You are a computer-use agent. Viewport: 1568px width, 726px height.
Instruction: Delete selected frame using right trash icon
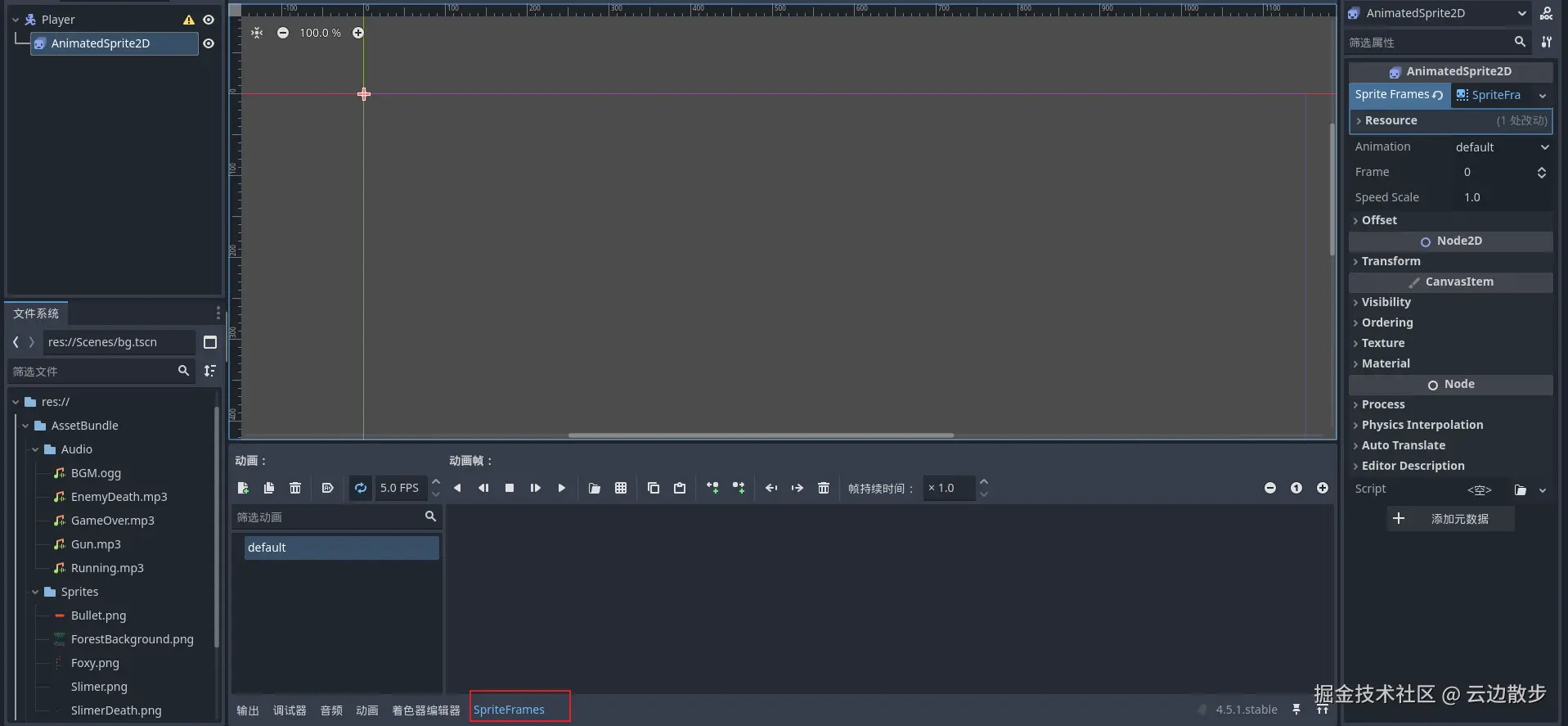click(x=824, y=488)
